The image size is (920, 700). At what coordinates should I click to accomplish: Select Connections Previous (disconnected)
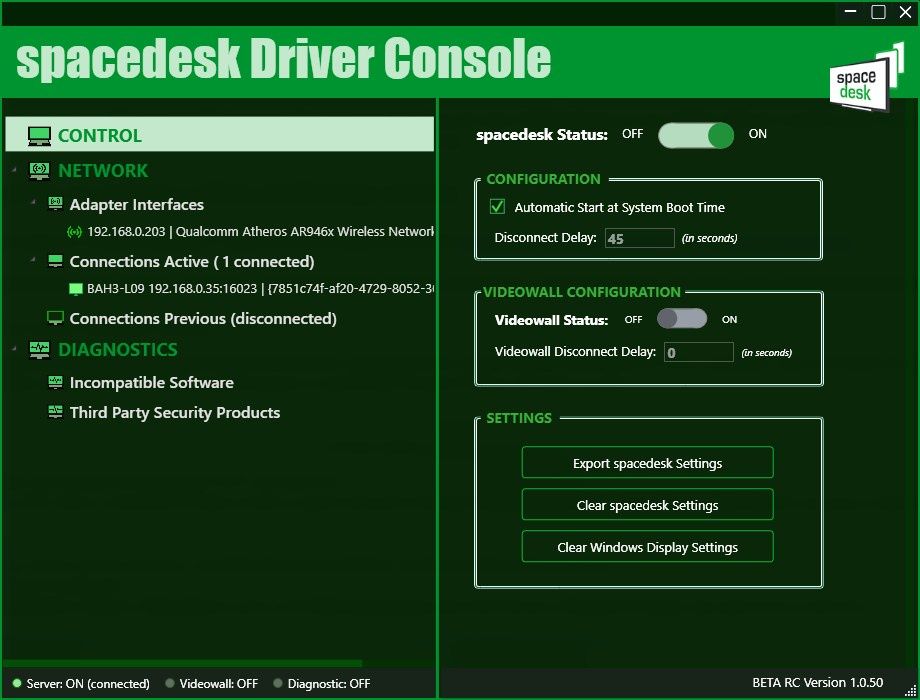tap(203, 319)
